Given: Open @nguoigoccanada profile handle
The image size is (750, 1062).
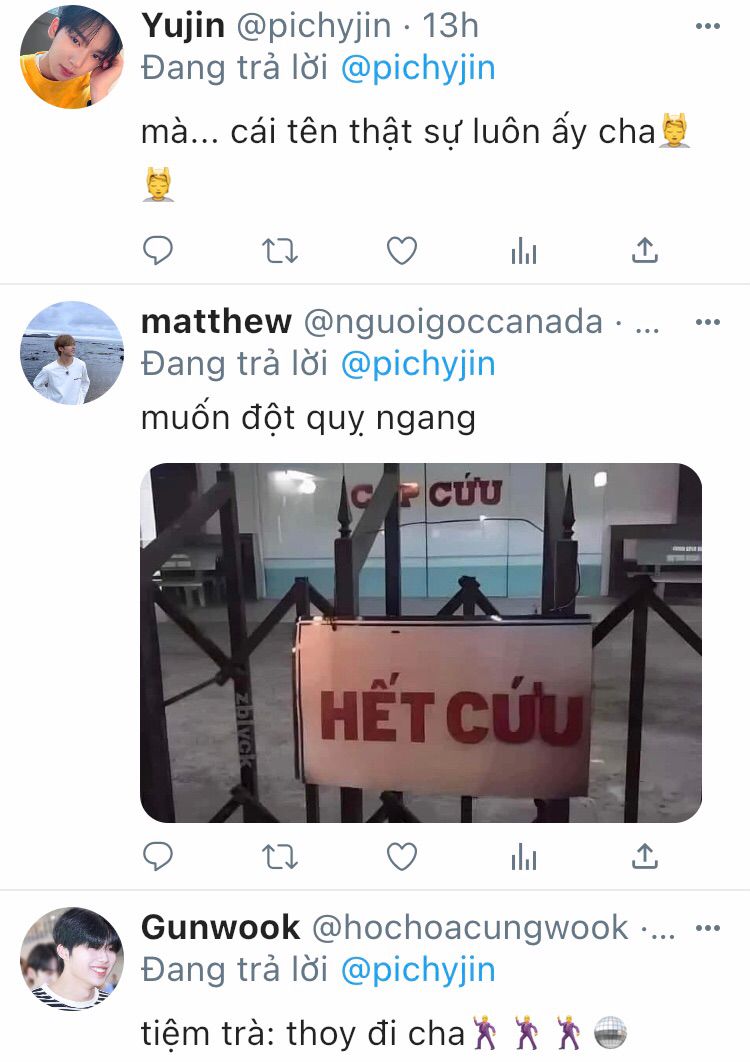Looking at the screenshot, I should click(x=453, y=322).
